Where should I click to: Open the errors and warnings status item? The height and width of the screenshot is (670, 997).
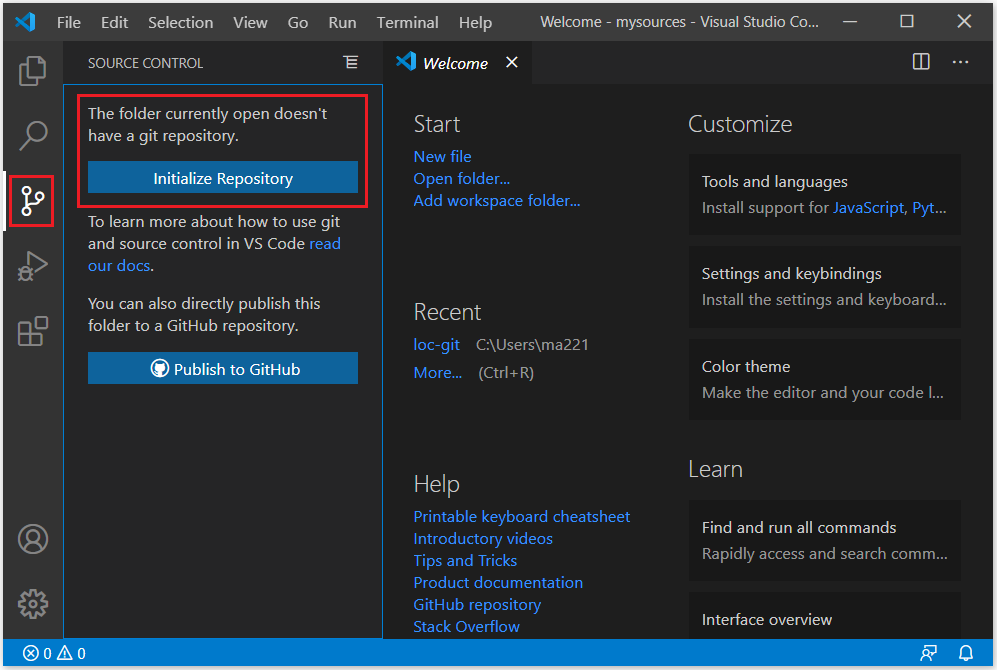(54, 653)
